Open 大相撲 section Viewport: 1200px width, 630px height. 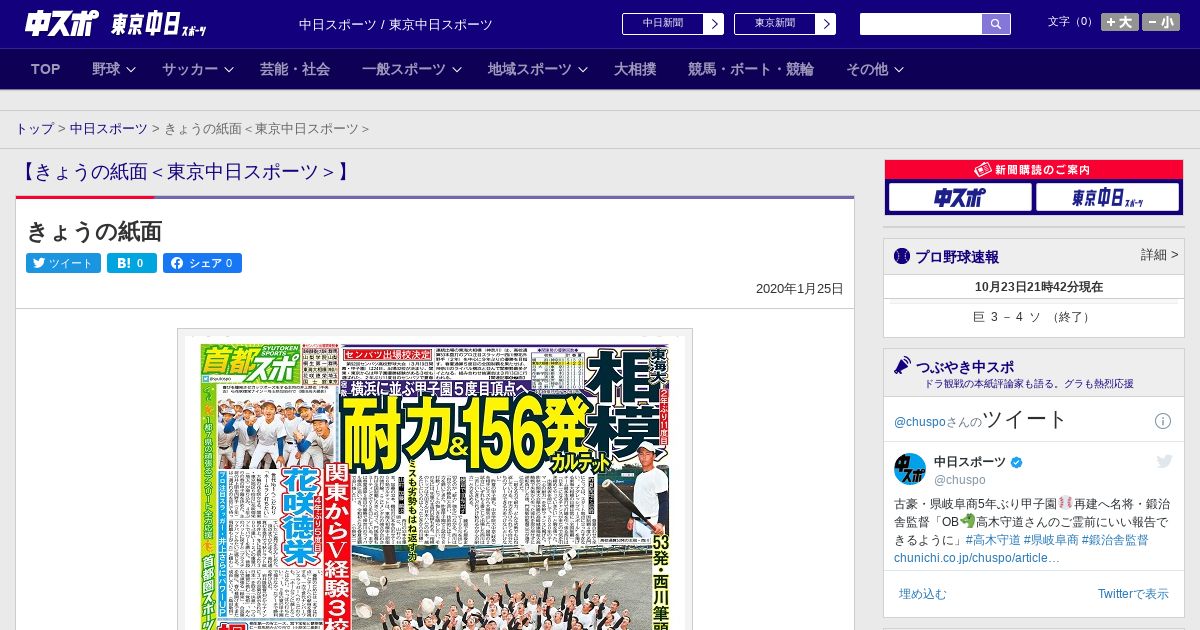635,69
